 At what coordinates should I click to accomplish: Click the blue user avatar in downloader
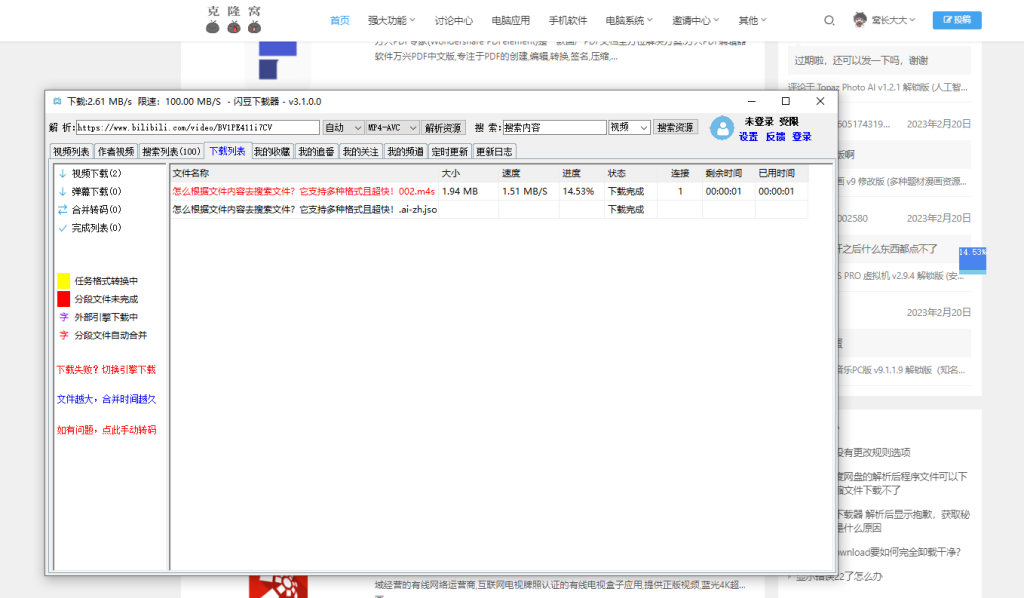pyautogui.click(x=722, y=128)
